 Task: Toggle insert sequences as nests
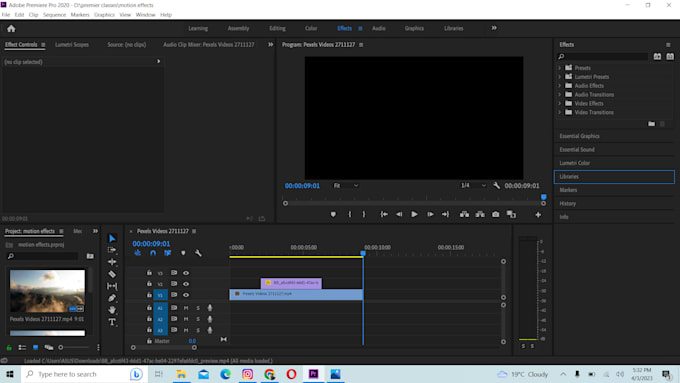point(137,253)
